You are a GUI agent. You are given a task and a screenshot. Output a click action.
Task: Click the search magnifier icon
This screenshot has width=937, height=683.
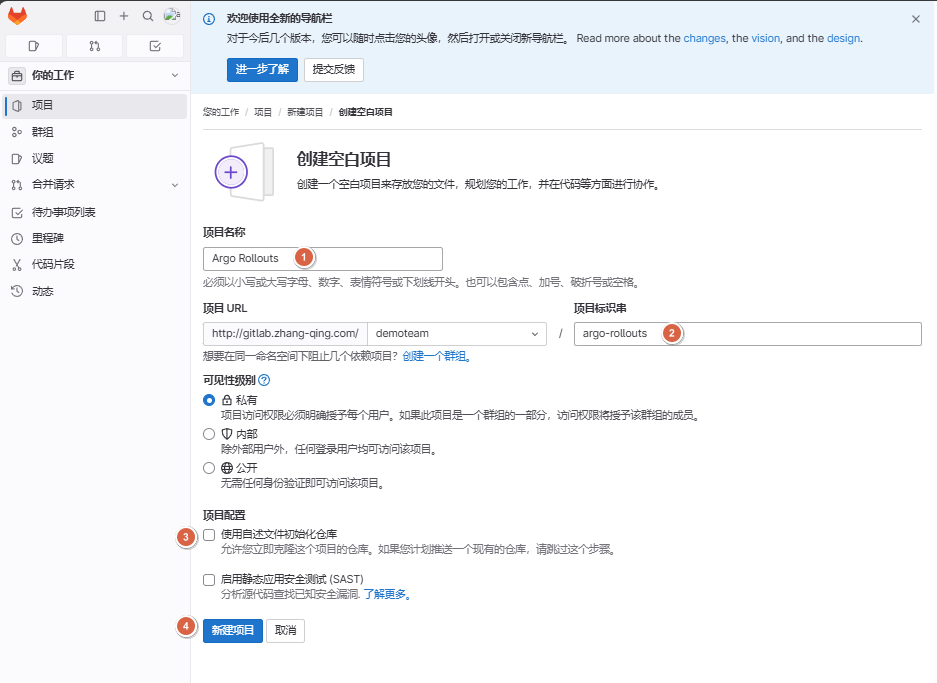[148, 16]
